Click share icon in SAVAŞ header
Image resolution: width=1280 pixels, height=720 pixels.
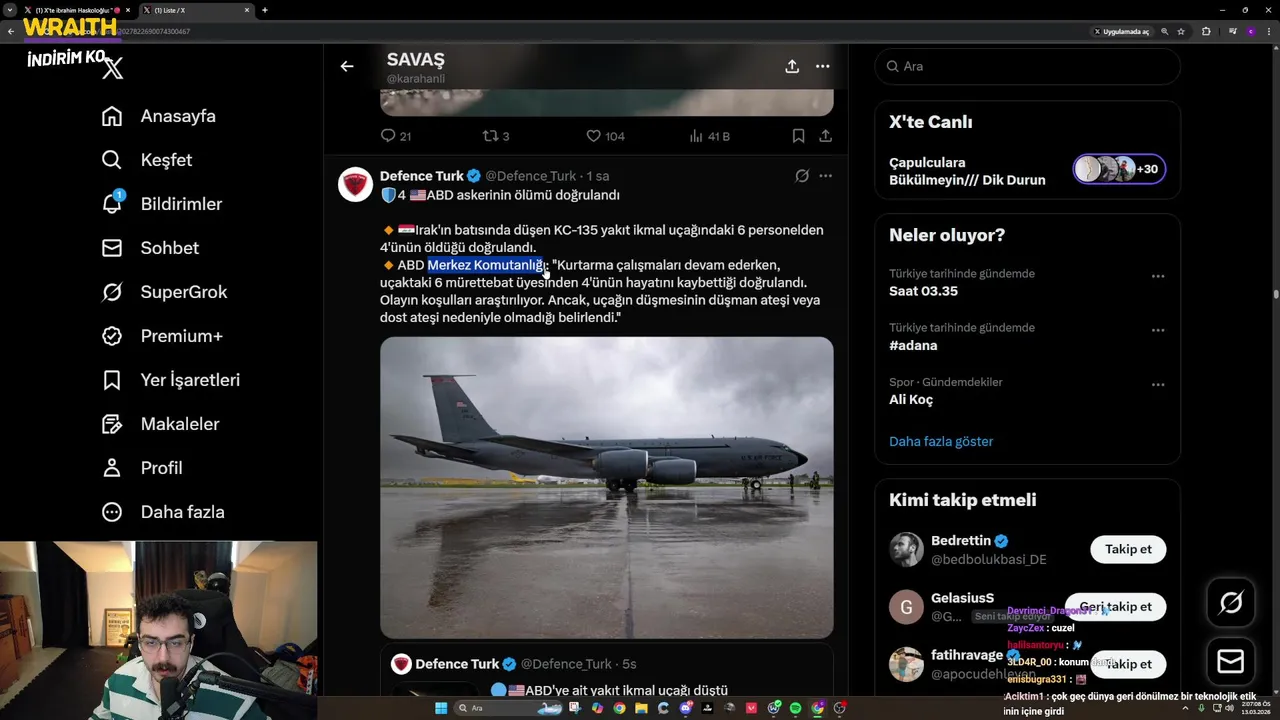click(x=792, y=66)
